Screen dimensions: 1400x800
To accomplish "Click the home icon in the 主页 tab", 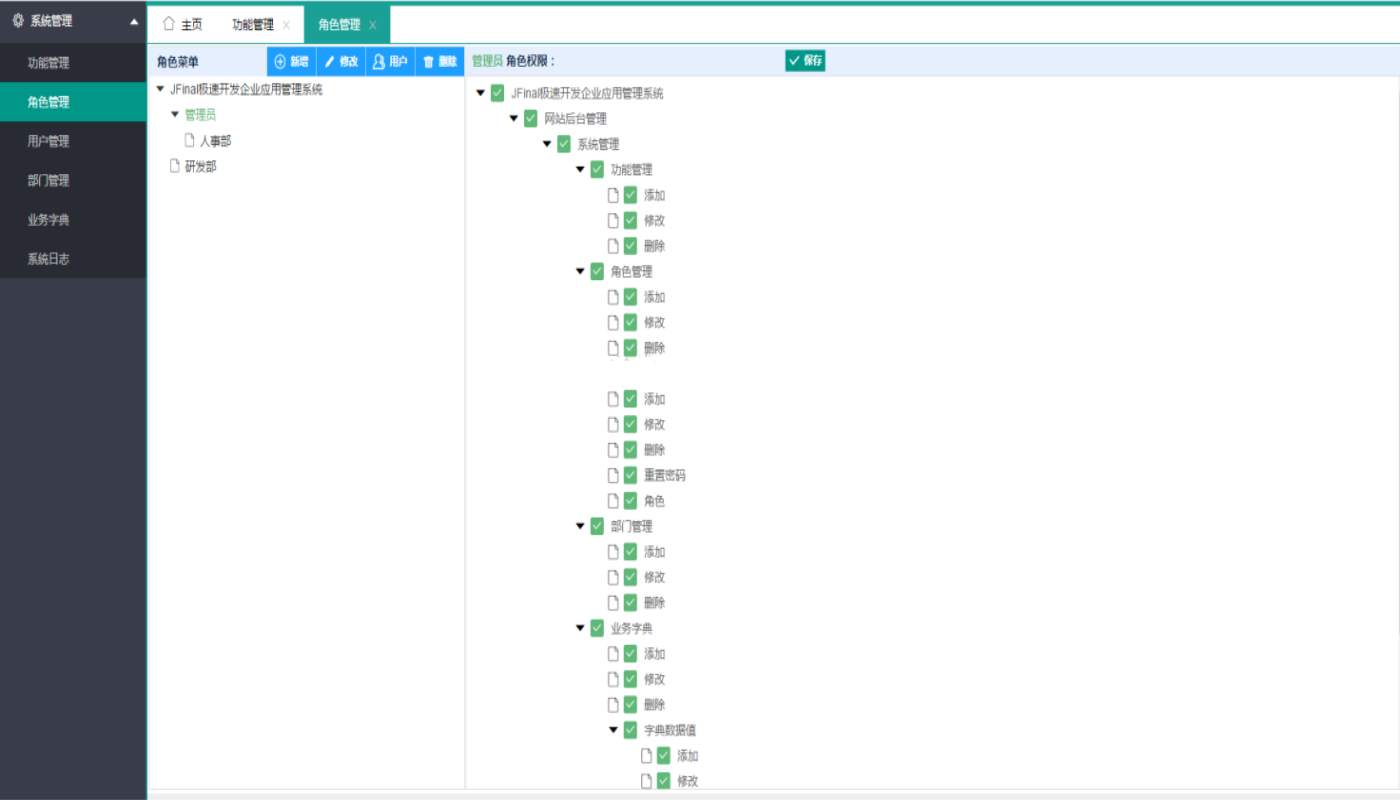I will click(169, 24).
